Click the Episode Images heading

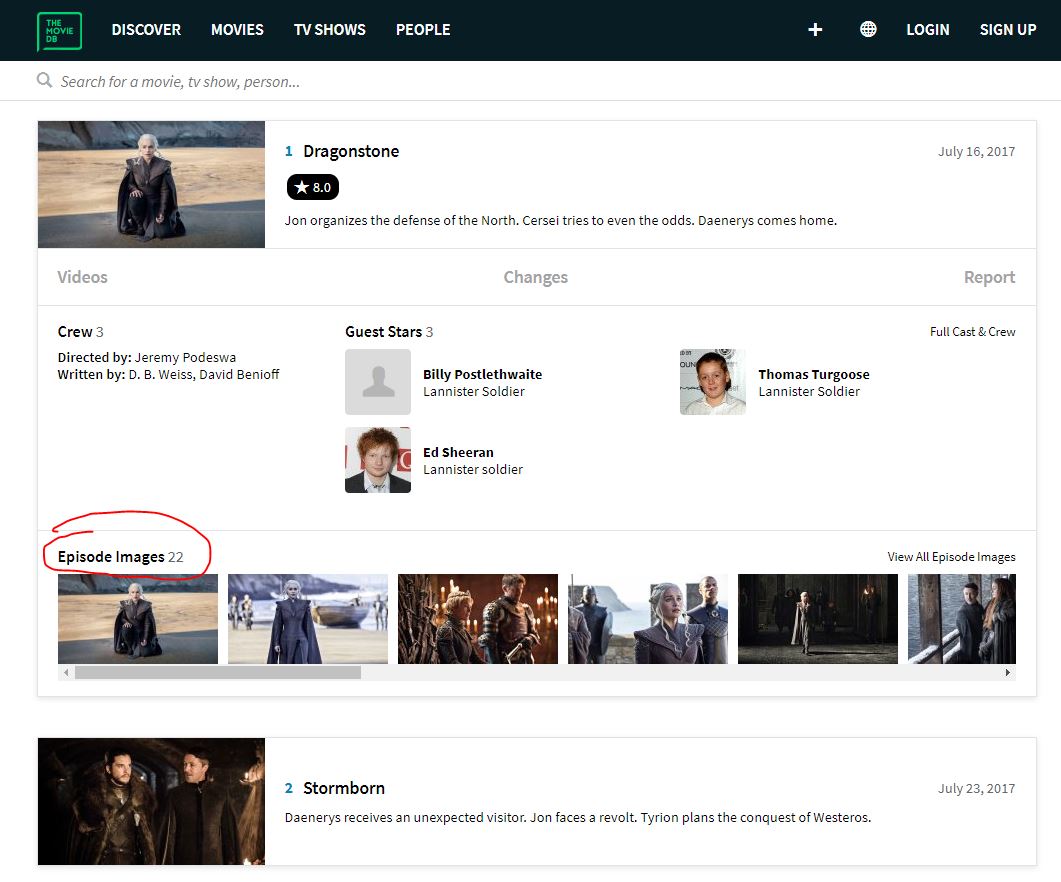(111, 556)
